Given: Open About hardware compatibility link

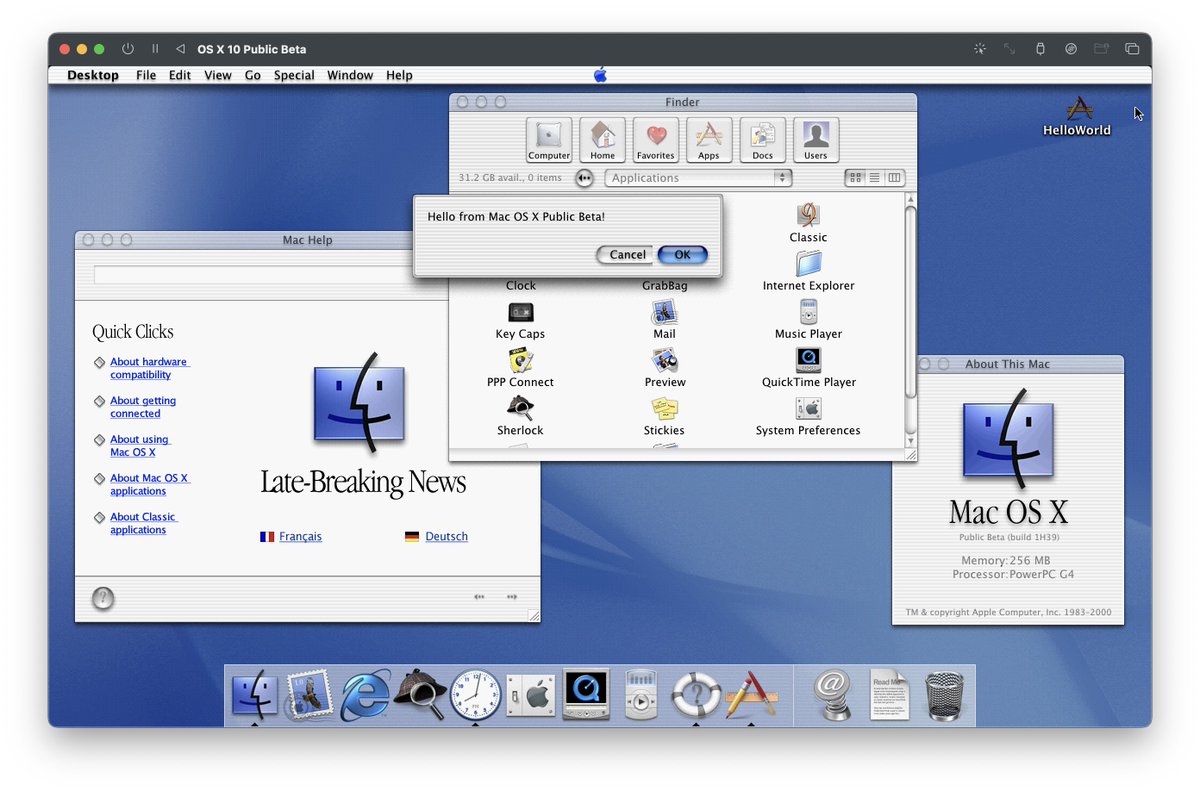Looking at the screenshot, I should tap(149, 368).
